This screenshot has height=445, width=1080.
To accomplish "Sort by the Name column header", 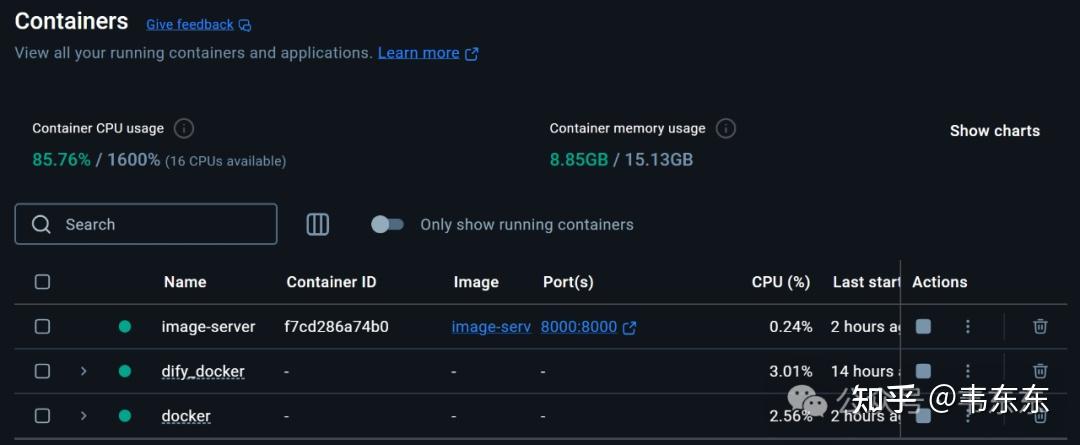I will 185,282.
